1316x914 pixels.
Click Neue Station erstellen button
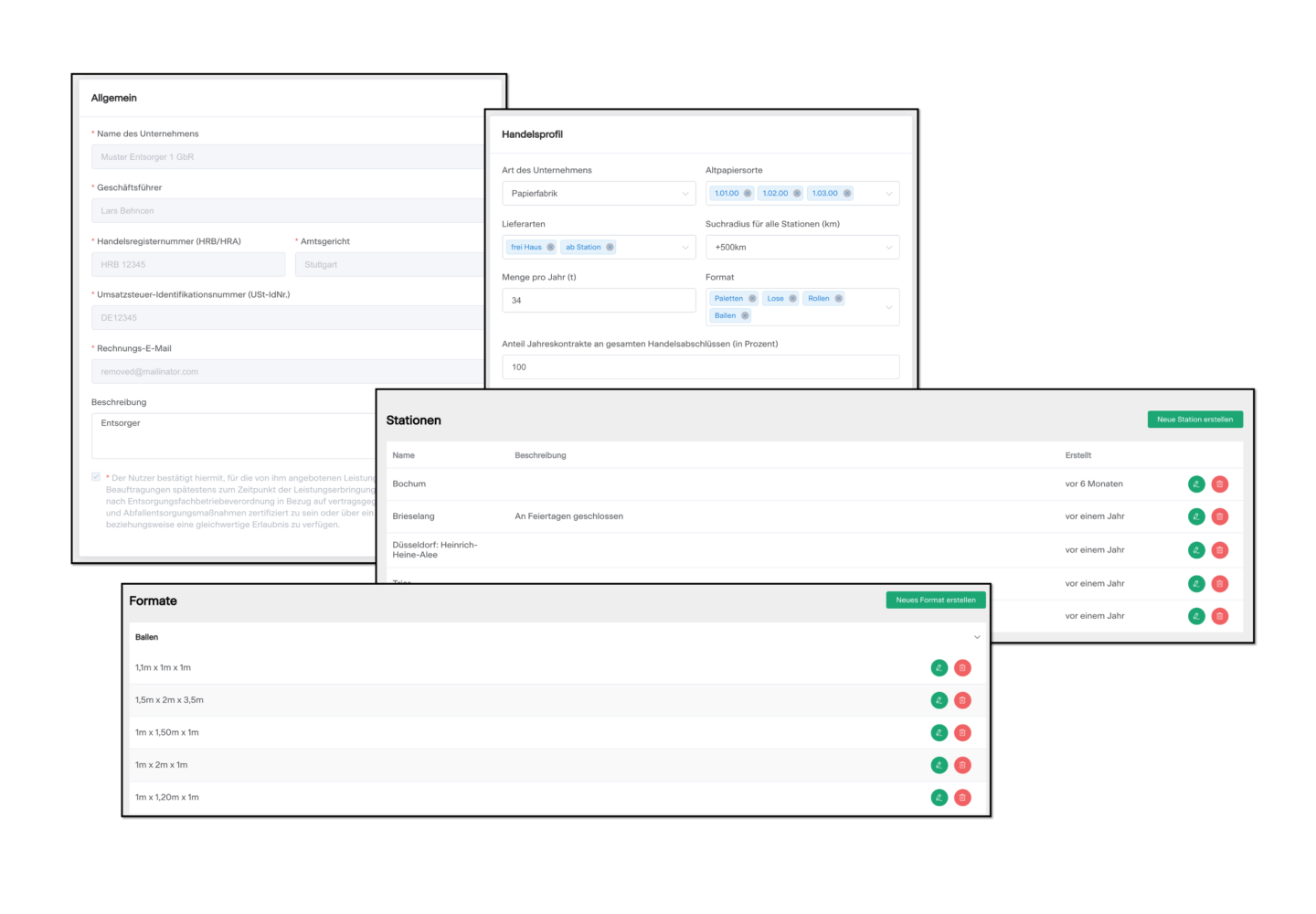(1194, 420)
